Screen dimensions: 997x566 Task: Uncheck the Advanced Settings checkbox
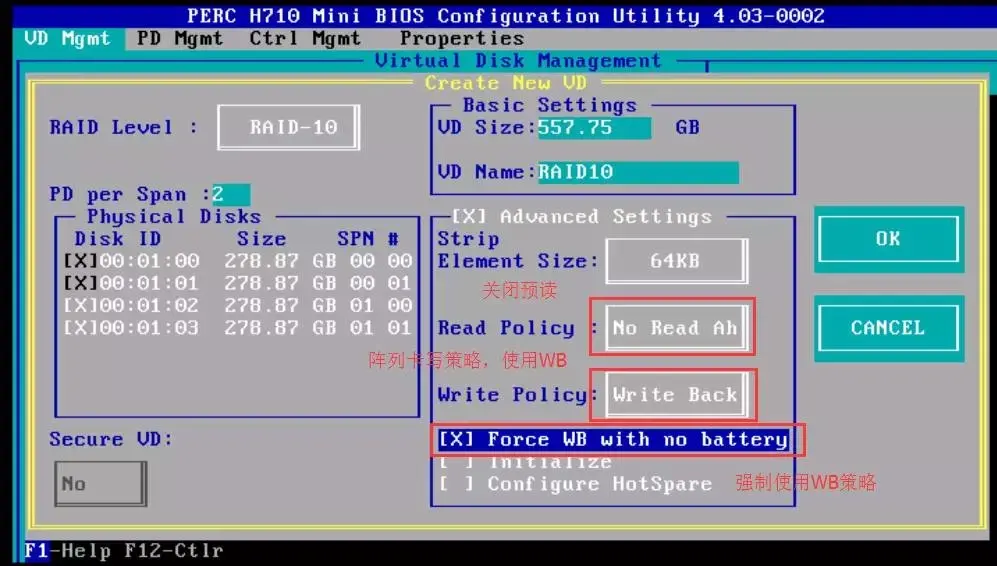pyautogui.click(x=469, y=216)
